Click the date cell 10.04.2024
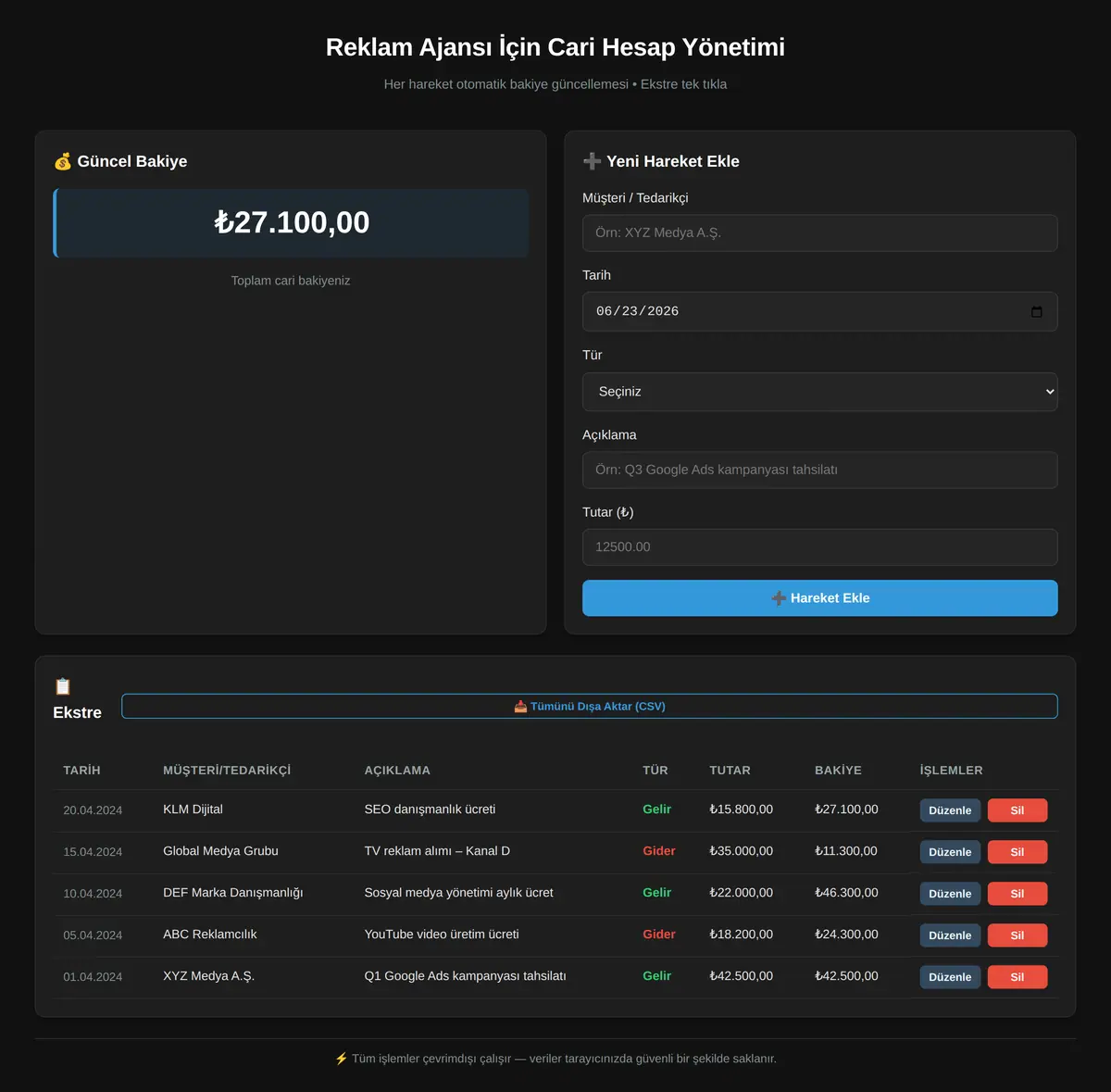This screenshot has height=1092, width=1111. point(93,894)
